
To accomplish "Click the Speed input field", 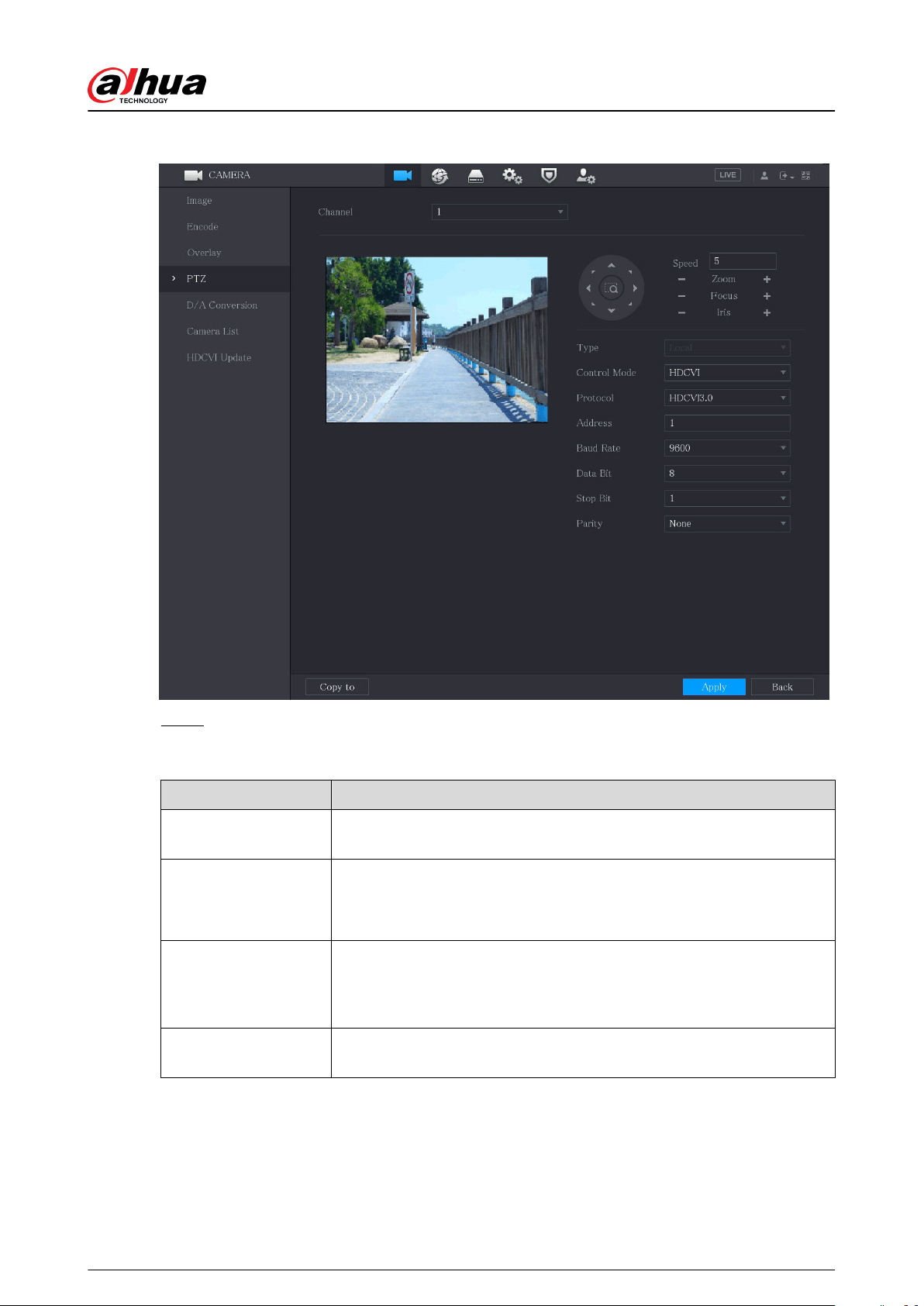I will pos(743,261).
